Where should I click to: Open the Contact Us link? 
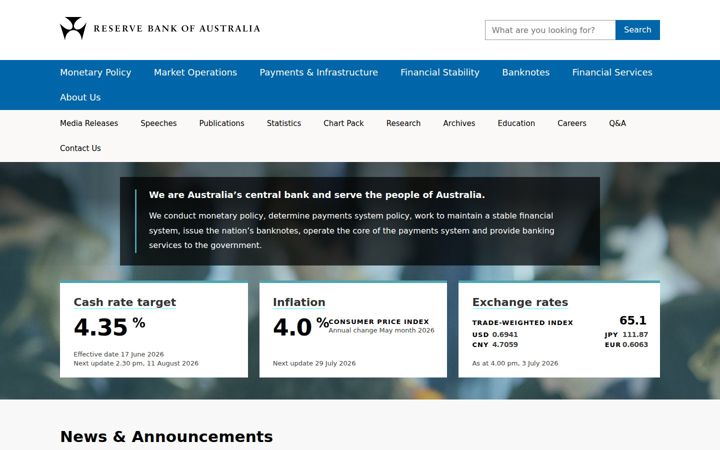pyautogui.click(x=80, y=148)
